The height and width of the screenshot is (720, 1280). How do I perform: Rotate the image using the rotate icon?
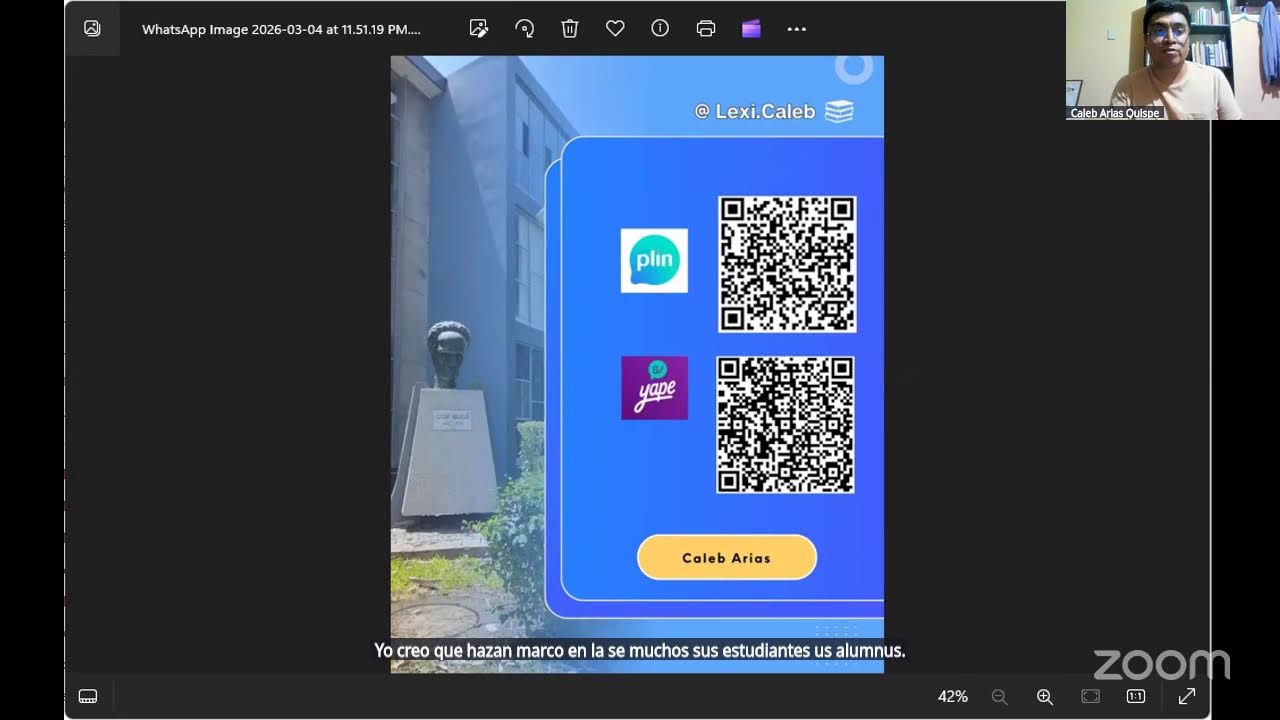tap(524, 29)
